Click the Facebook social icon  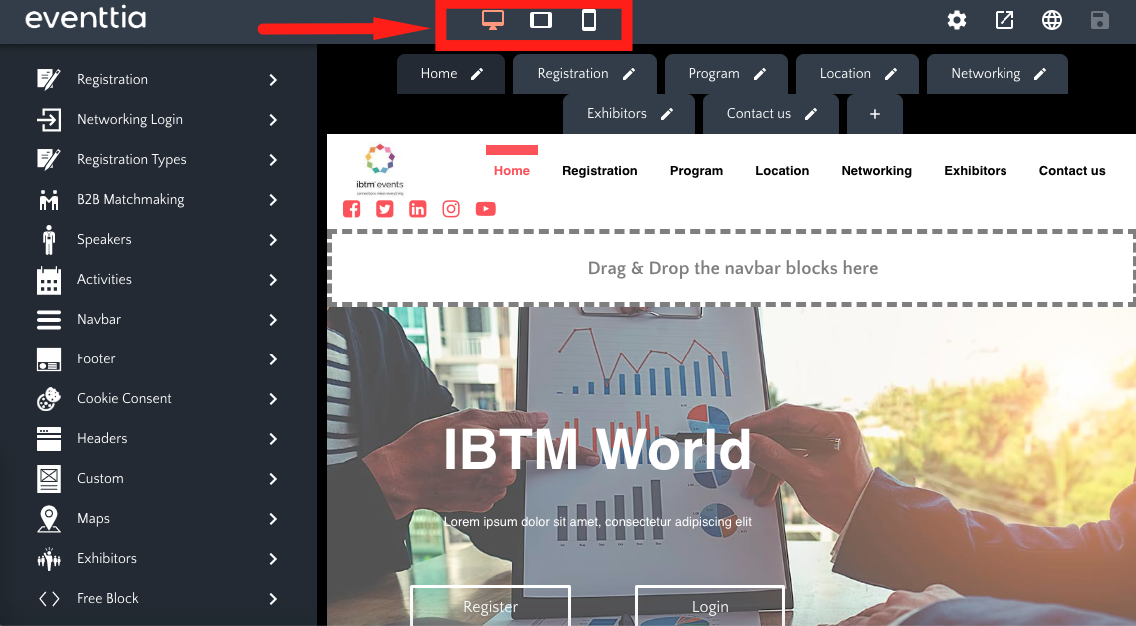(351, 209)
